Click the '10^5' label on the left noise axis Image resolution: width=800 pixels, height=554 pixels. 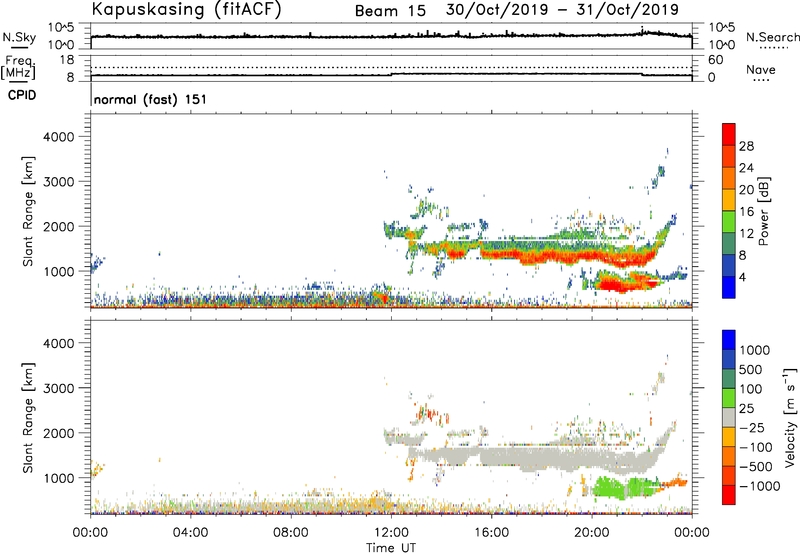[x=61, y=28]
